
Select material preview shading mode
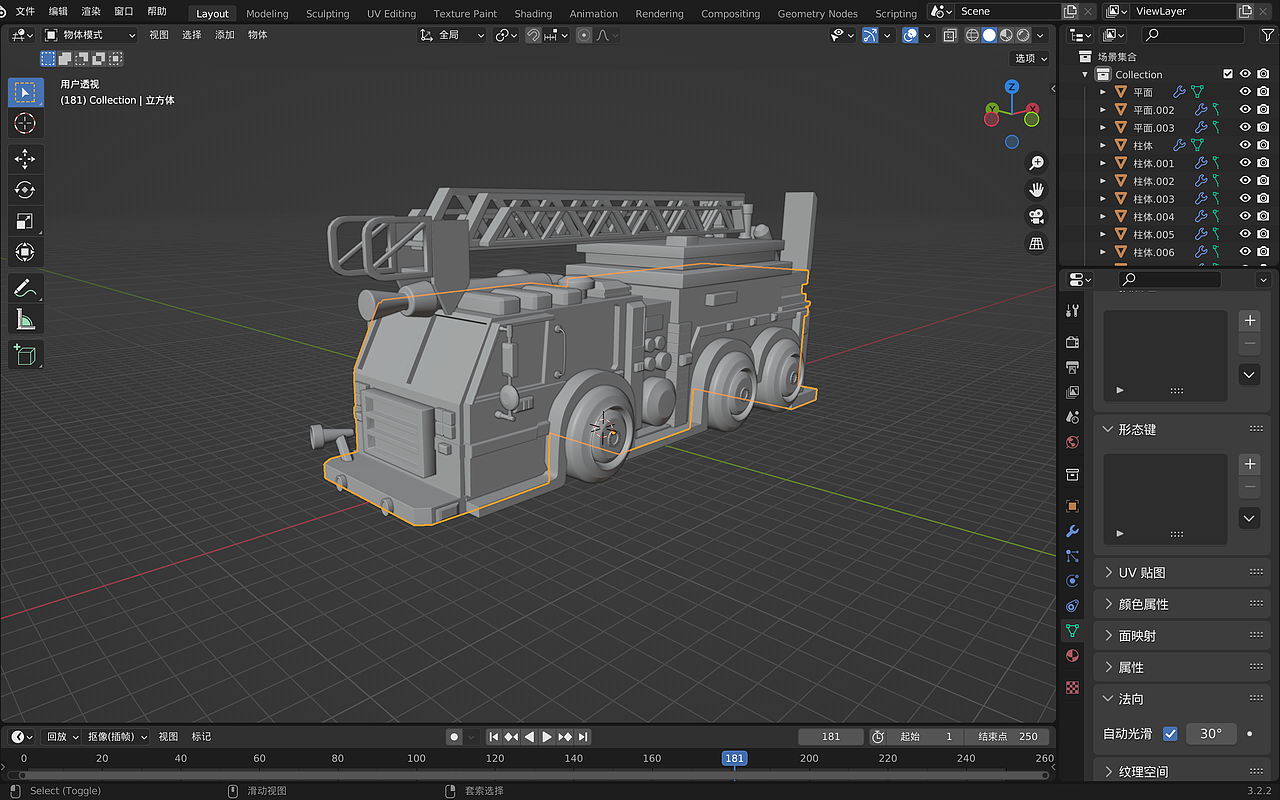point(1006,35)
